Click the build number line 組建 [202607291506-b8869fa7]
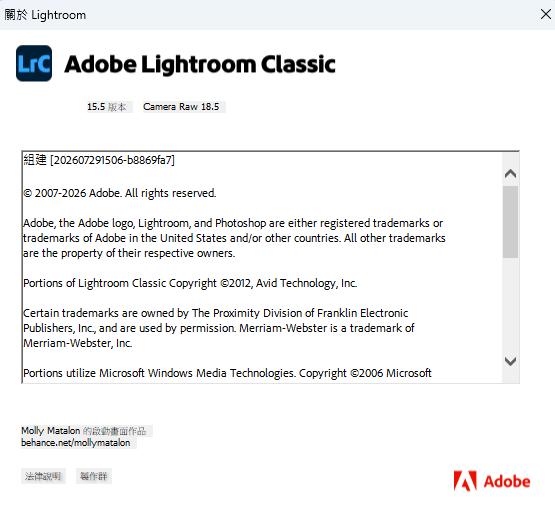Viewport: 555px width, 506px height. (x=99, y=160)
